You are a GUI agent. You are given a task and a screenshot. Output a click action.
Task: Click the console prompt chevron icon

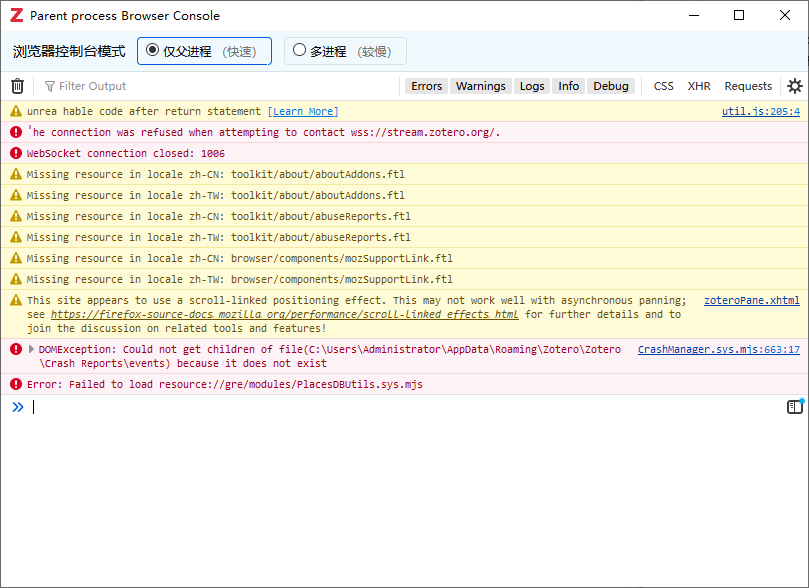tap(18, 407)
